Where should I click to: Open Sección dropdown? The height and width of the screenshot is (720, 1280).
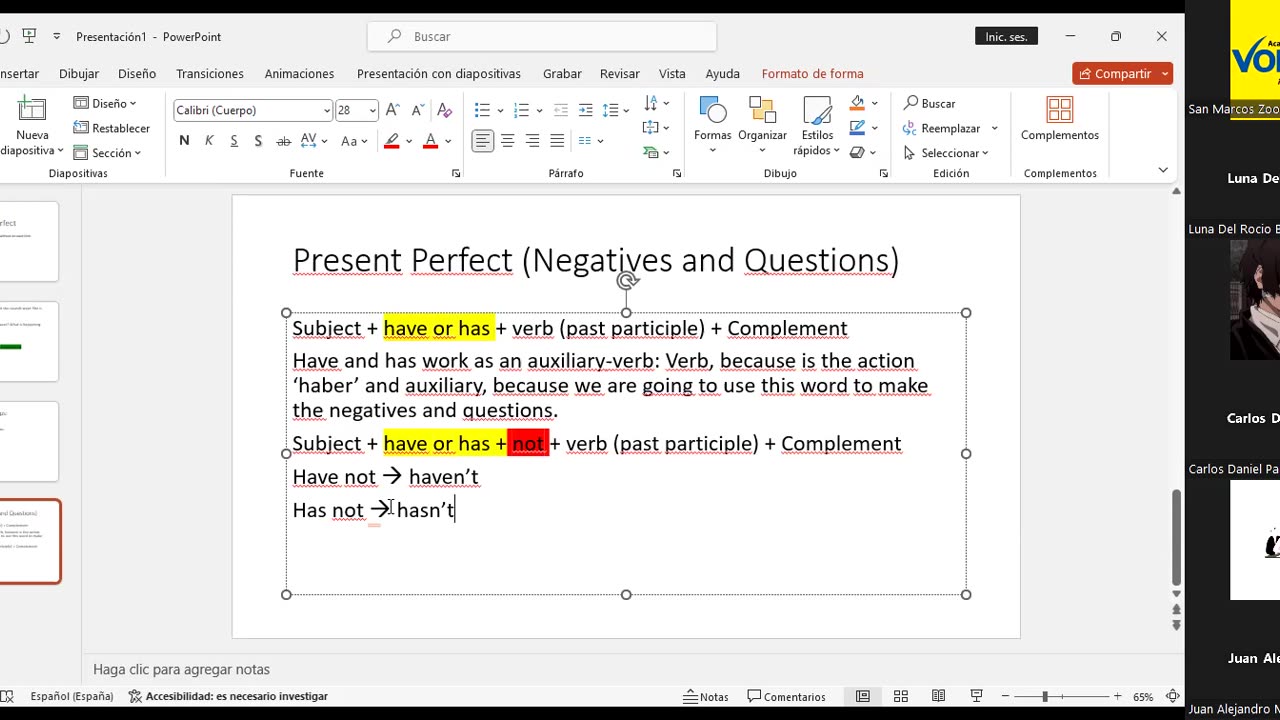point(107,153)
